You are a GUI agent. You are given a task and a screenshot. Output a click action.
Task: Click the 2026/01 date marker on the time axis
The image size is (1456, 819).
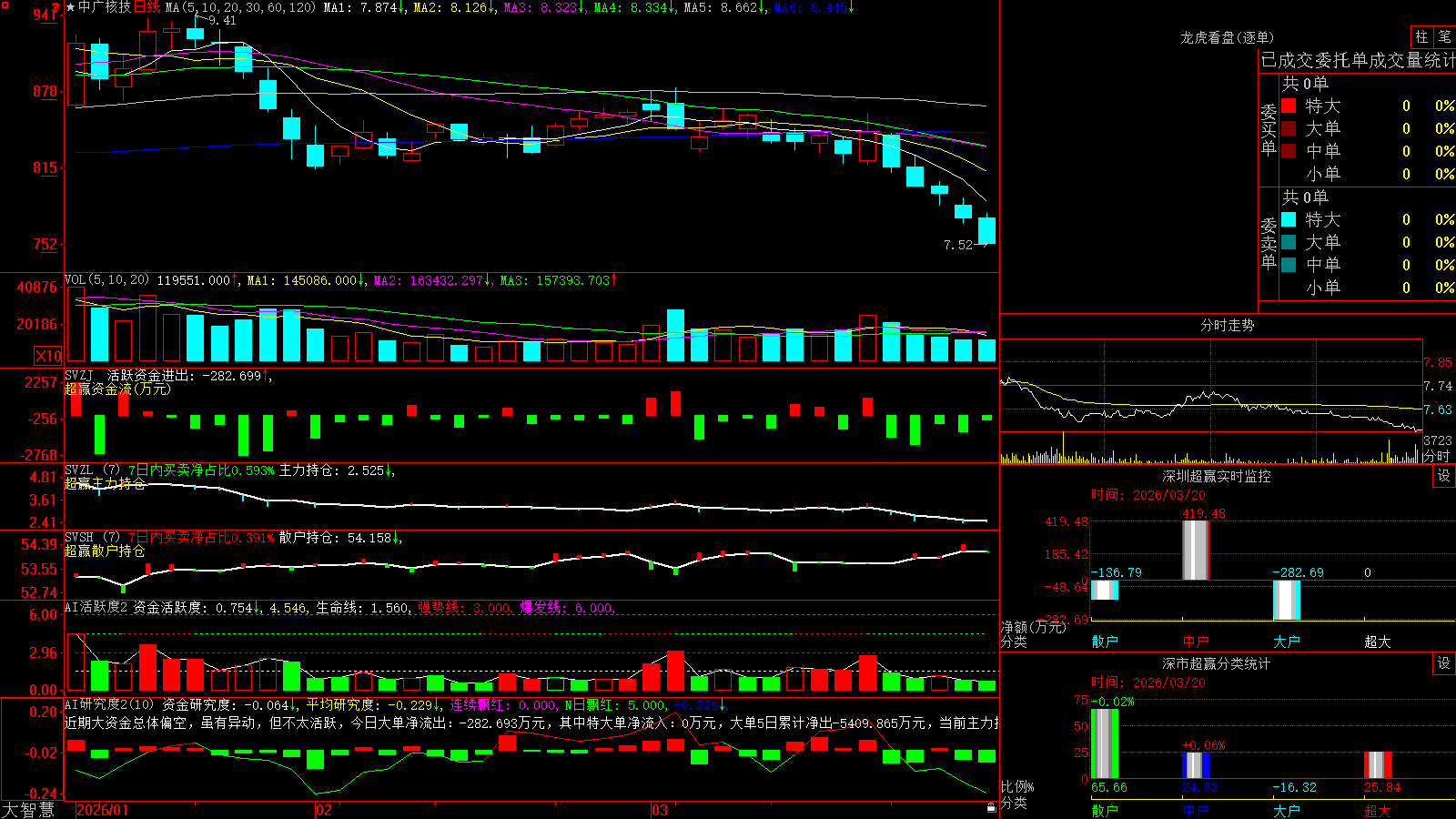pyautogui.click(x=103, y=810)
